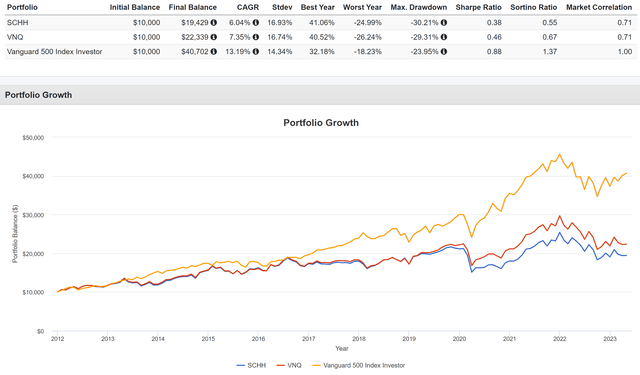Click the Portfolio Growth section header bar

tap(320, 95)
